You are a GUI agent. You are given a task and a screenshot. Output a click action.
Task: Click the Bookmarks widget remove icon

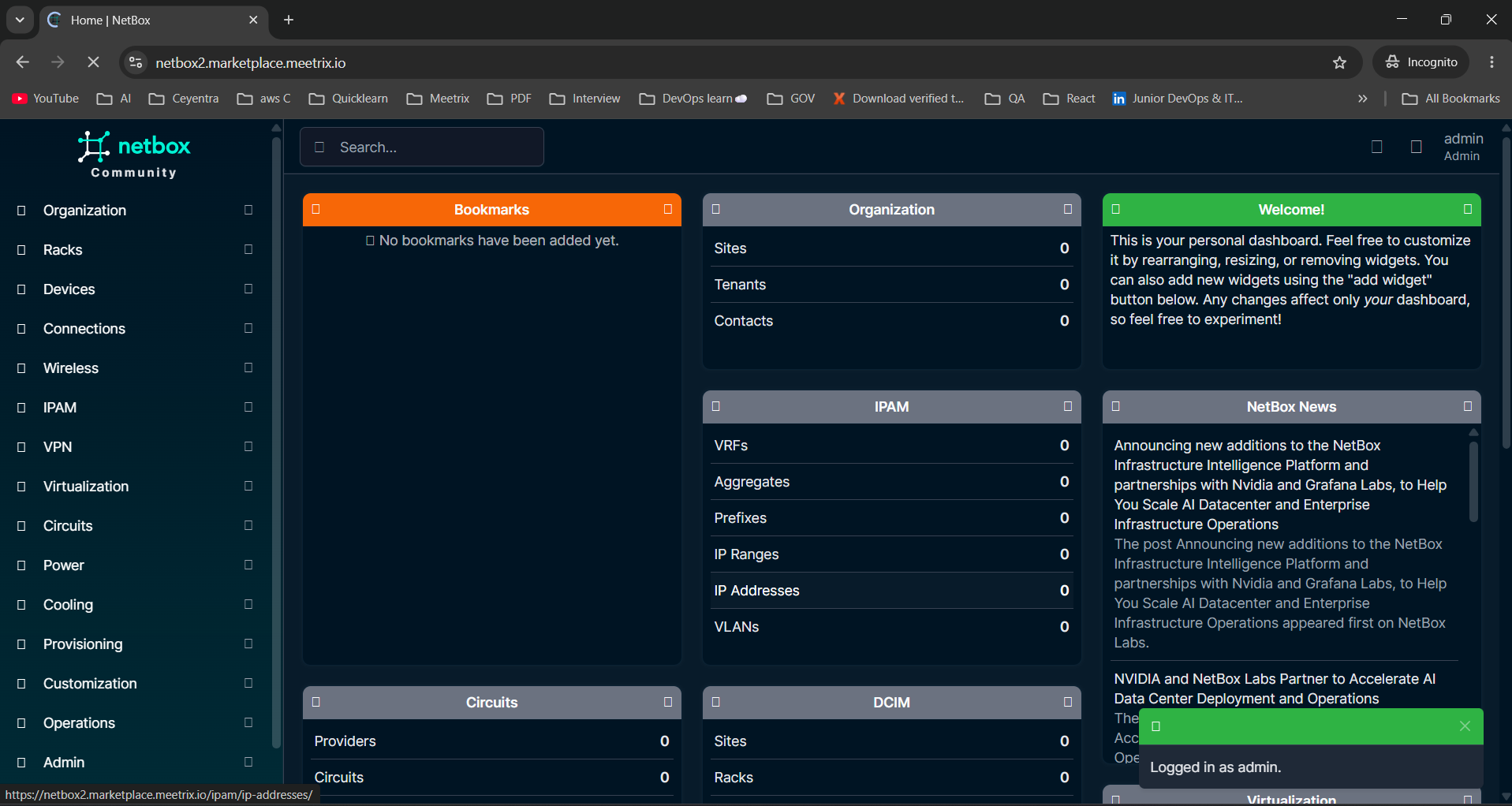tap(668, 209)
